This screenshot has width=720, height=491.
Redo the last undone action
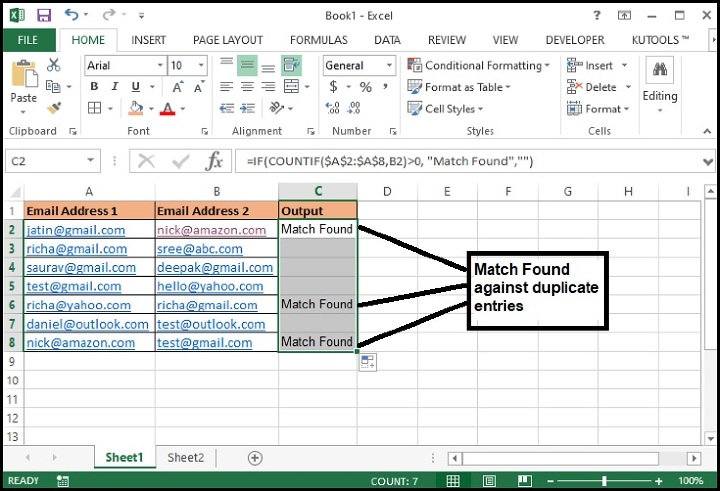coord(109,15)
